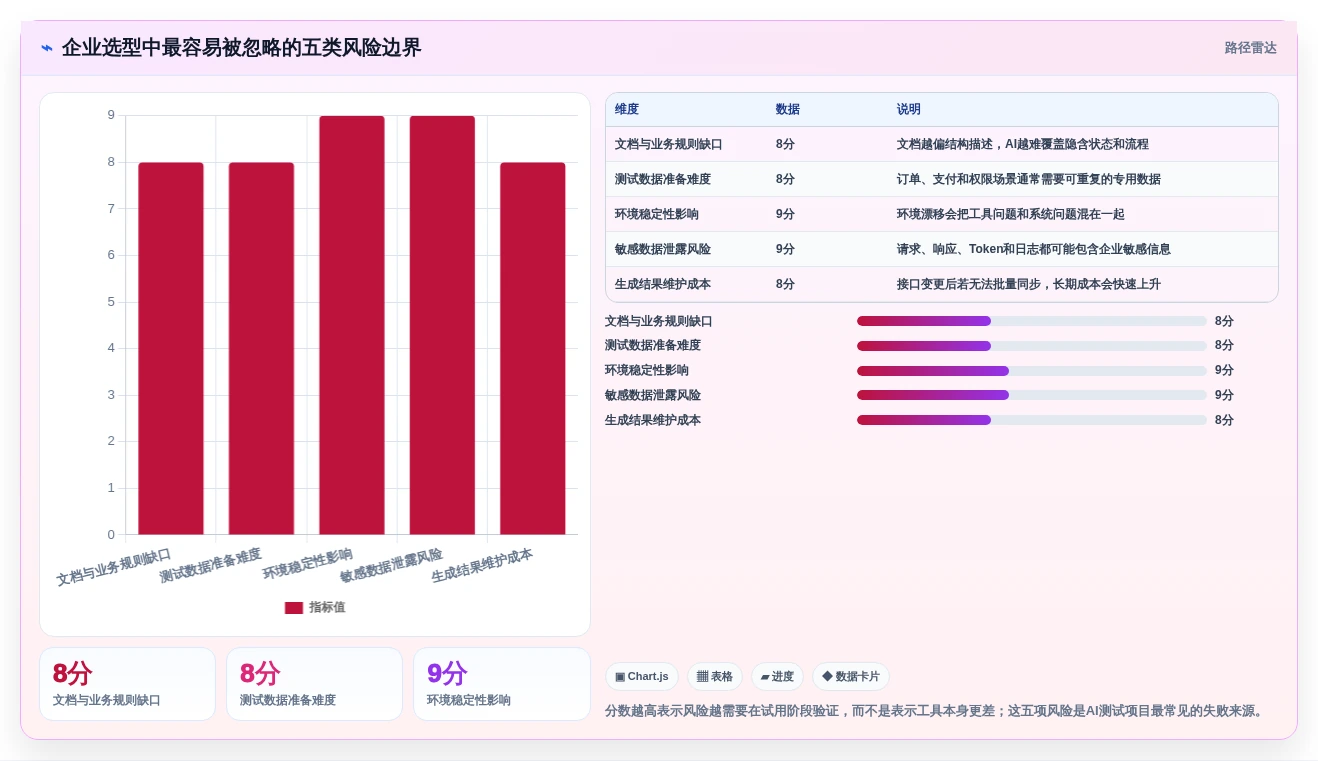Click the footnote starting 分数越高表示风险

937,711
